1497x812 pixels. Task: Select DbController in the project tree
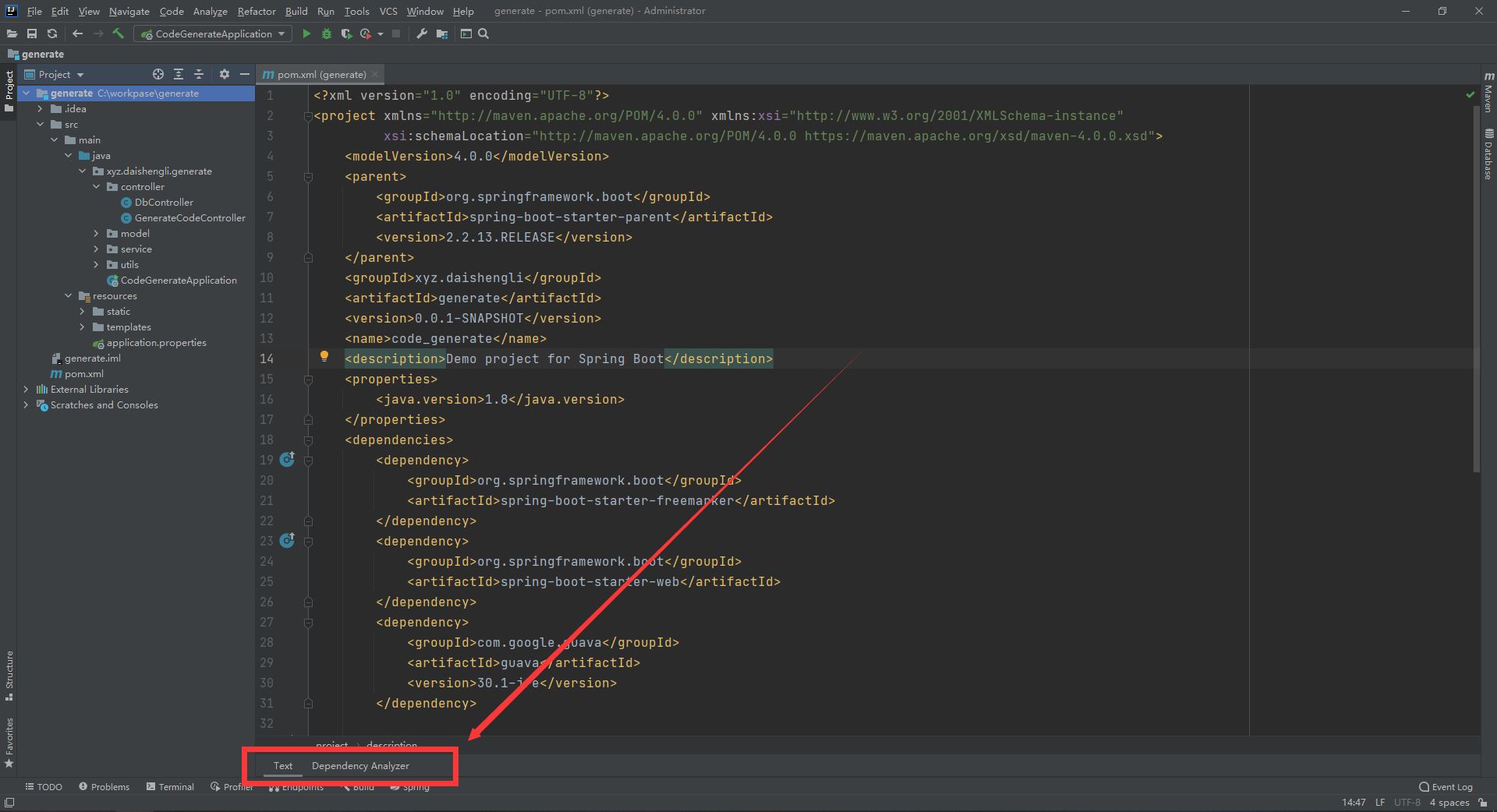coord(164,202)
